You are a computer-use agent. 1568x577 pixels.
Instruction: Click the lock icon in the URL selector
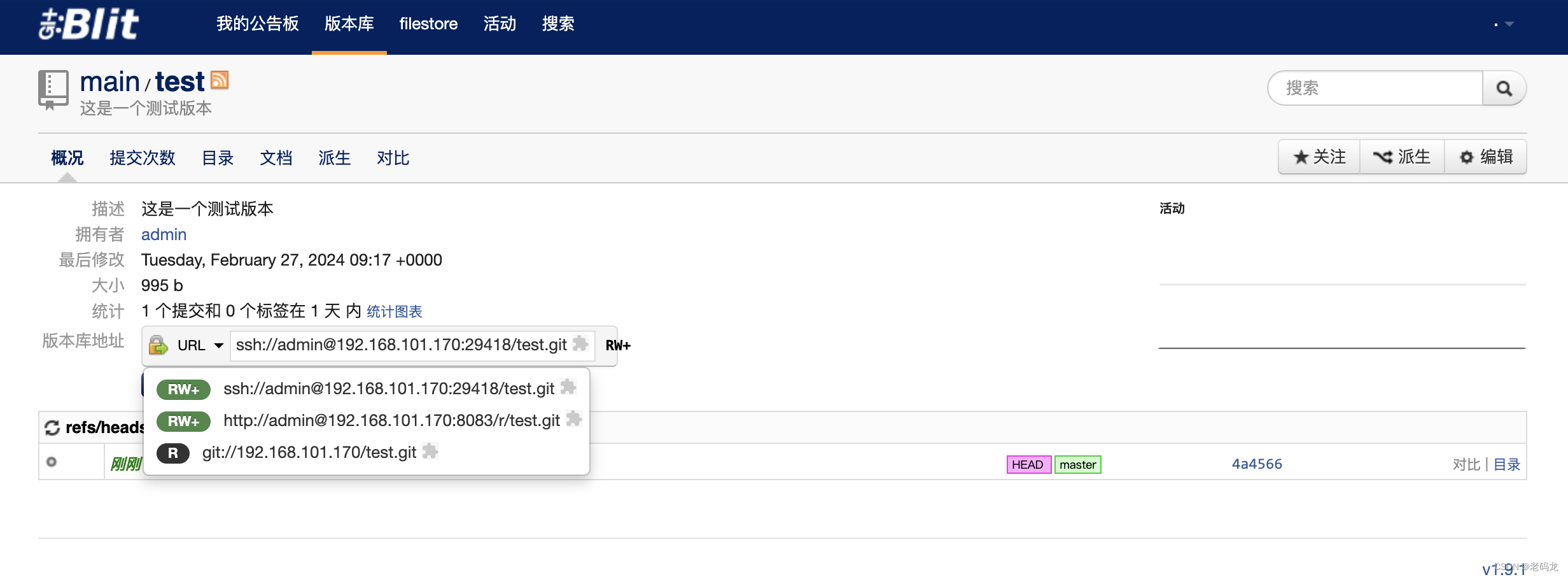[158, 345]
